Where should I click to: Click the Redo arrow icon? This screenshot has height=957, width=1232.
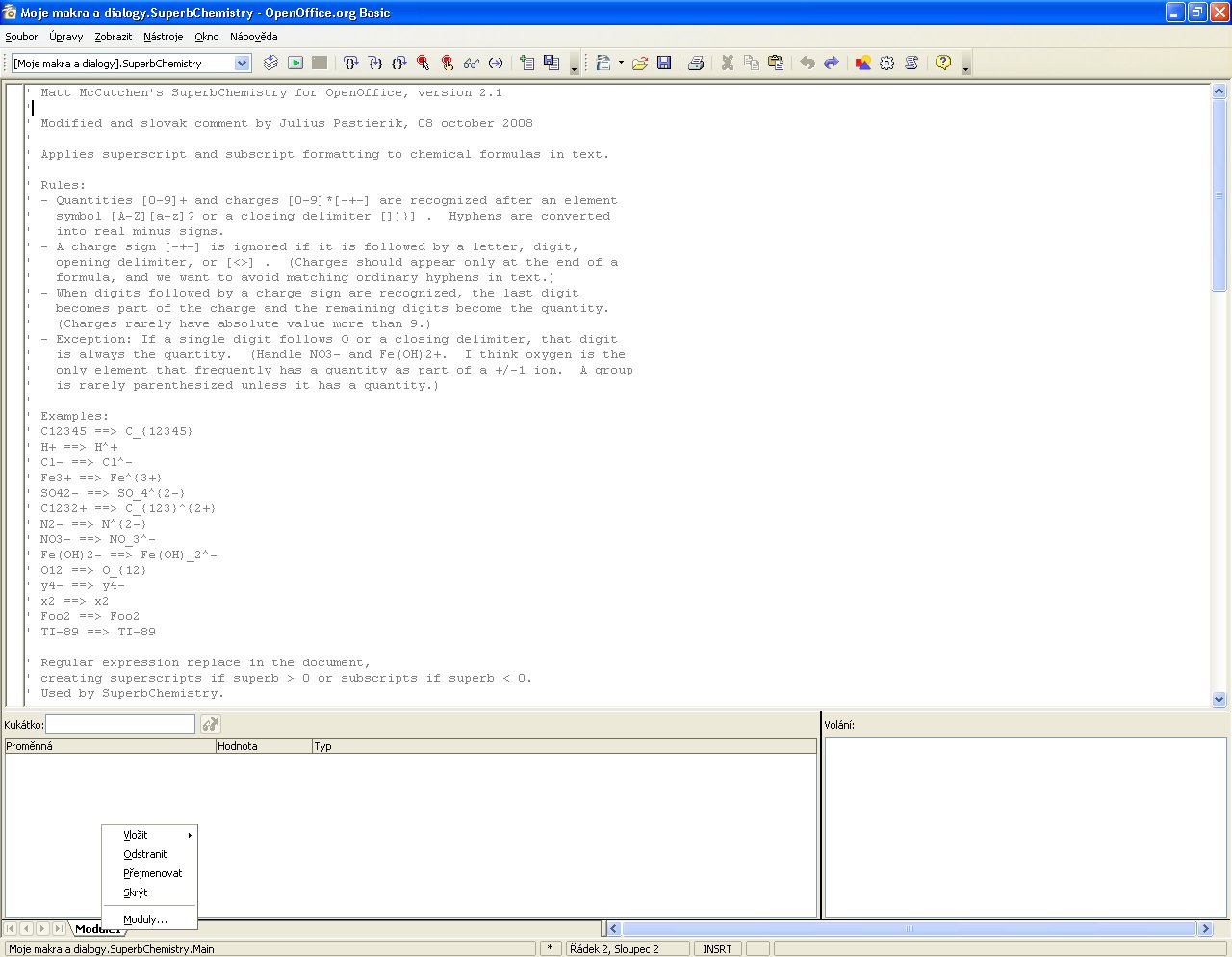pyautogui.click(x=832, y=63)
